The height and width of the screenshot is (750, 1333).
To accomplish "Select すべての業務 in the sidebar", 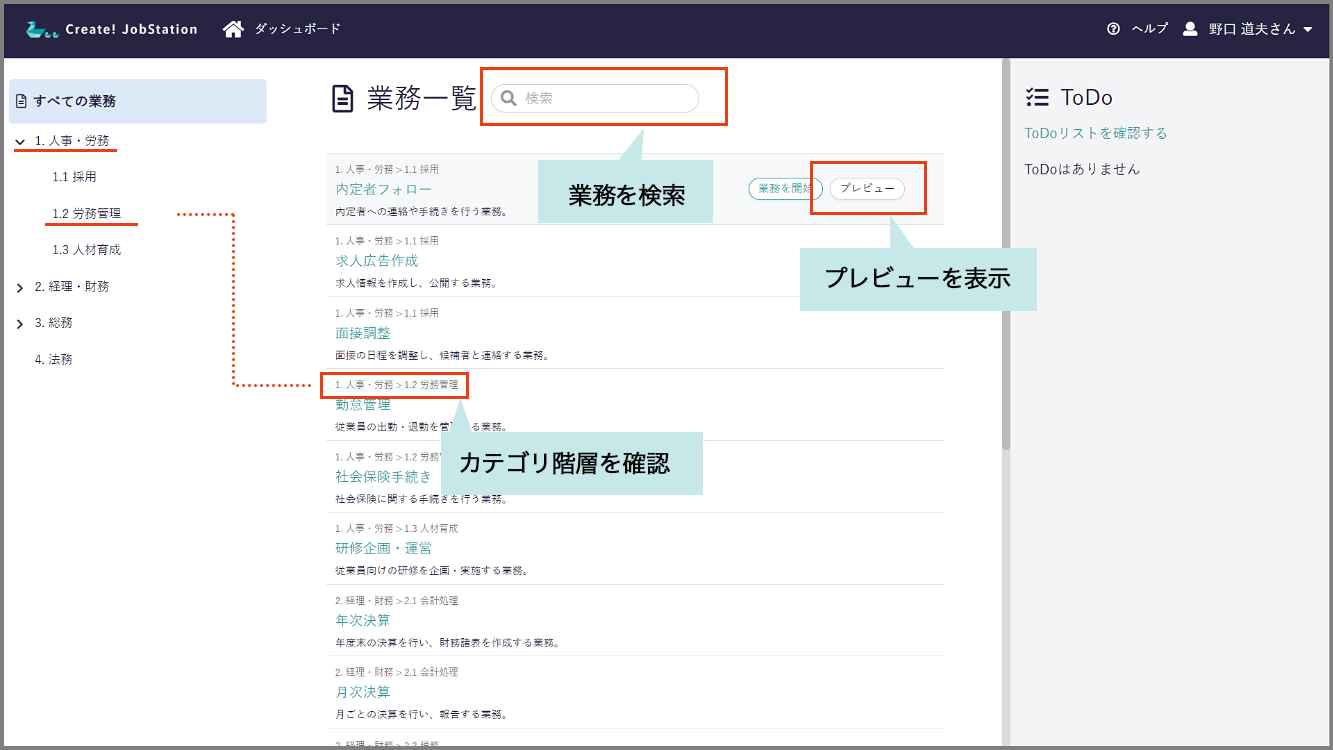I will click(x=138, y=101).
